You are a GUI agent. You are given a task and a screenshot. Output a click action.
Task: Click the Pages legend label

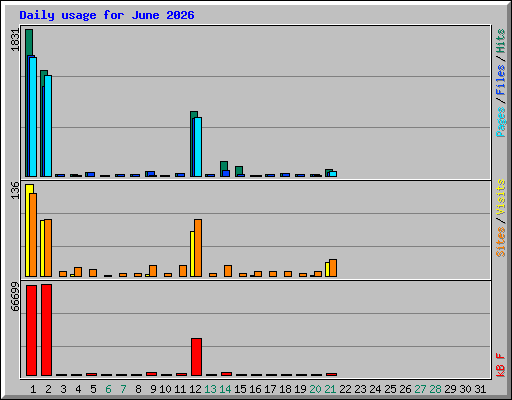coord(501,122)
